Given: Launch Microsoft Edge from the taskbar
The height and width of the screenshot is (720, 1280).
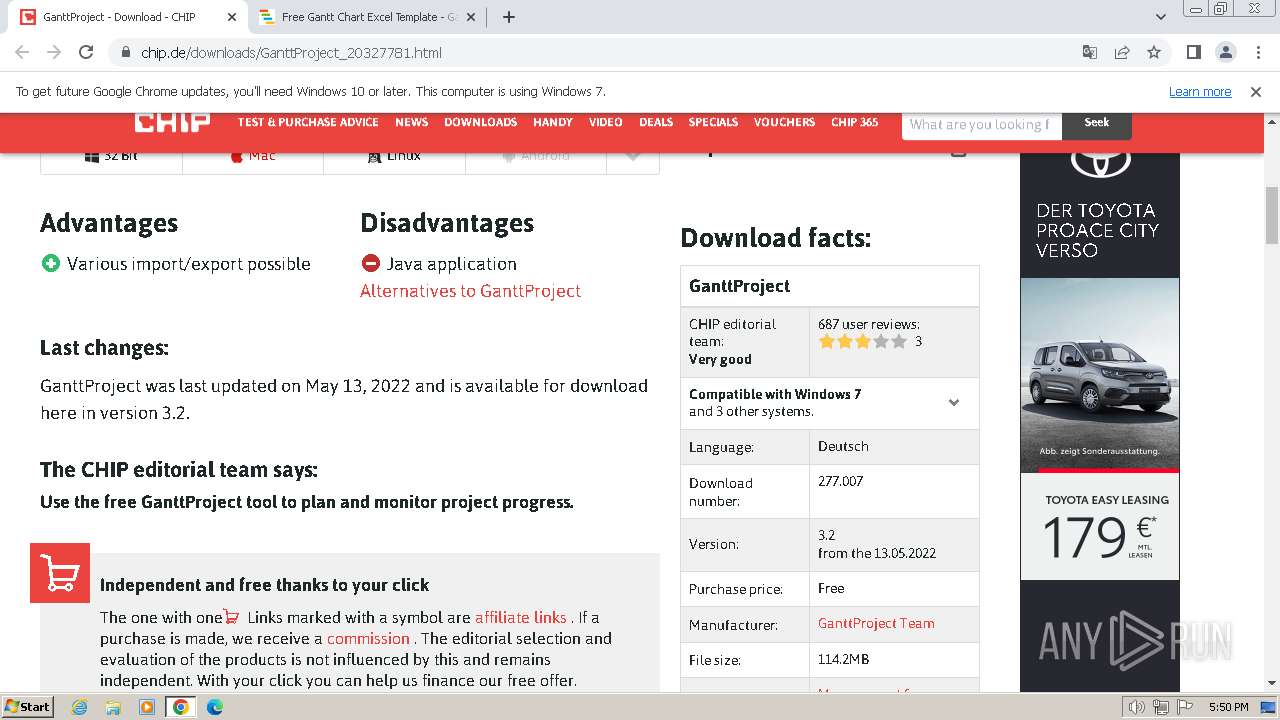Looking at the screenshot, I should coord(215,707).
